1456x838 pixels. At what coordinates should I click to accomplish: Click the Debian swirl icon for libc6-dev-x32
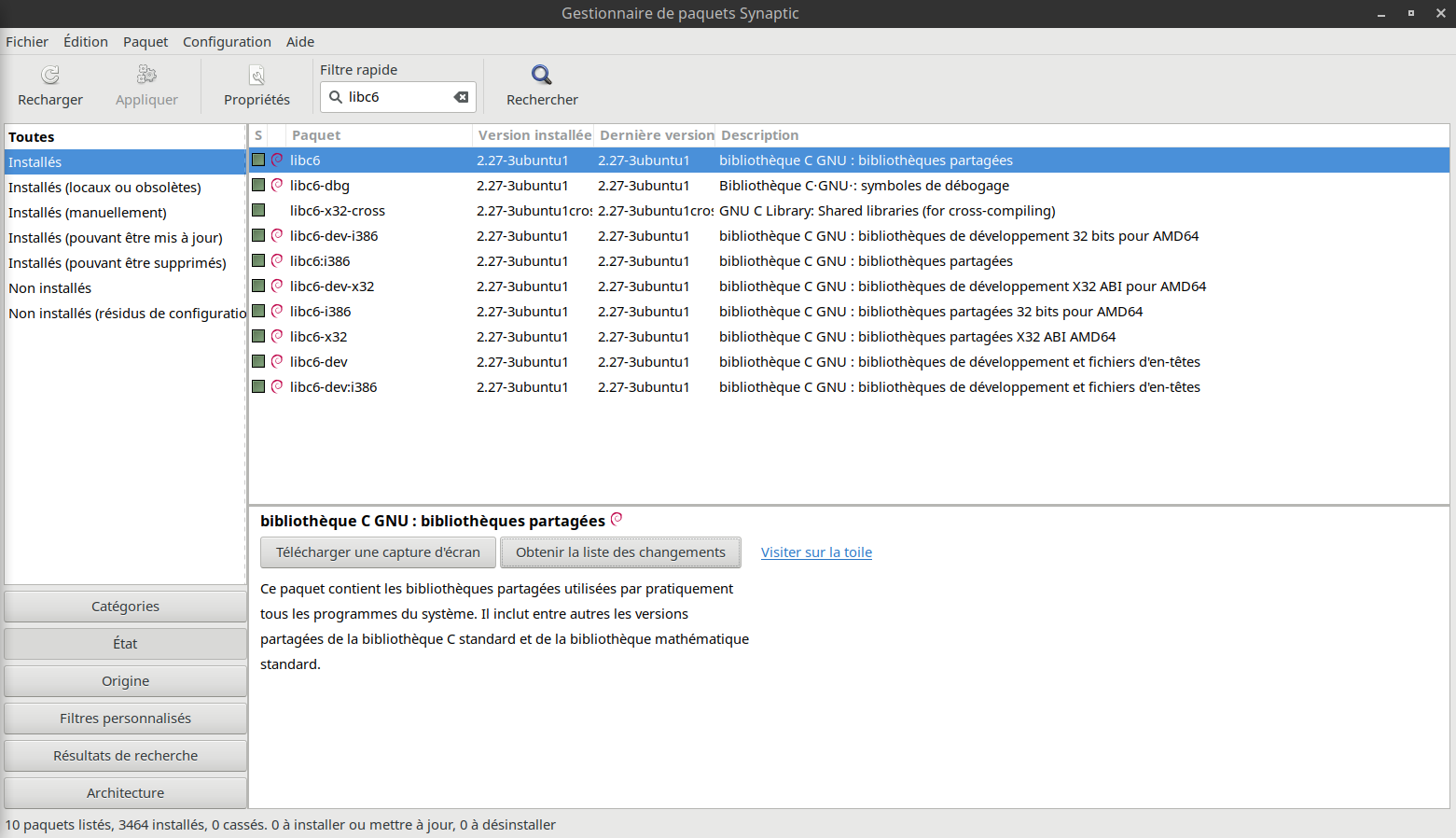click(277, 286)
